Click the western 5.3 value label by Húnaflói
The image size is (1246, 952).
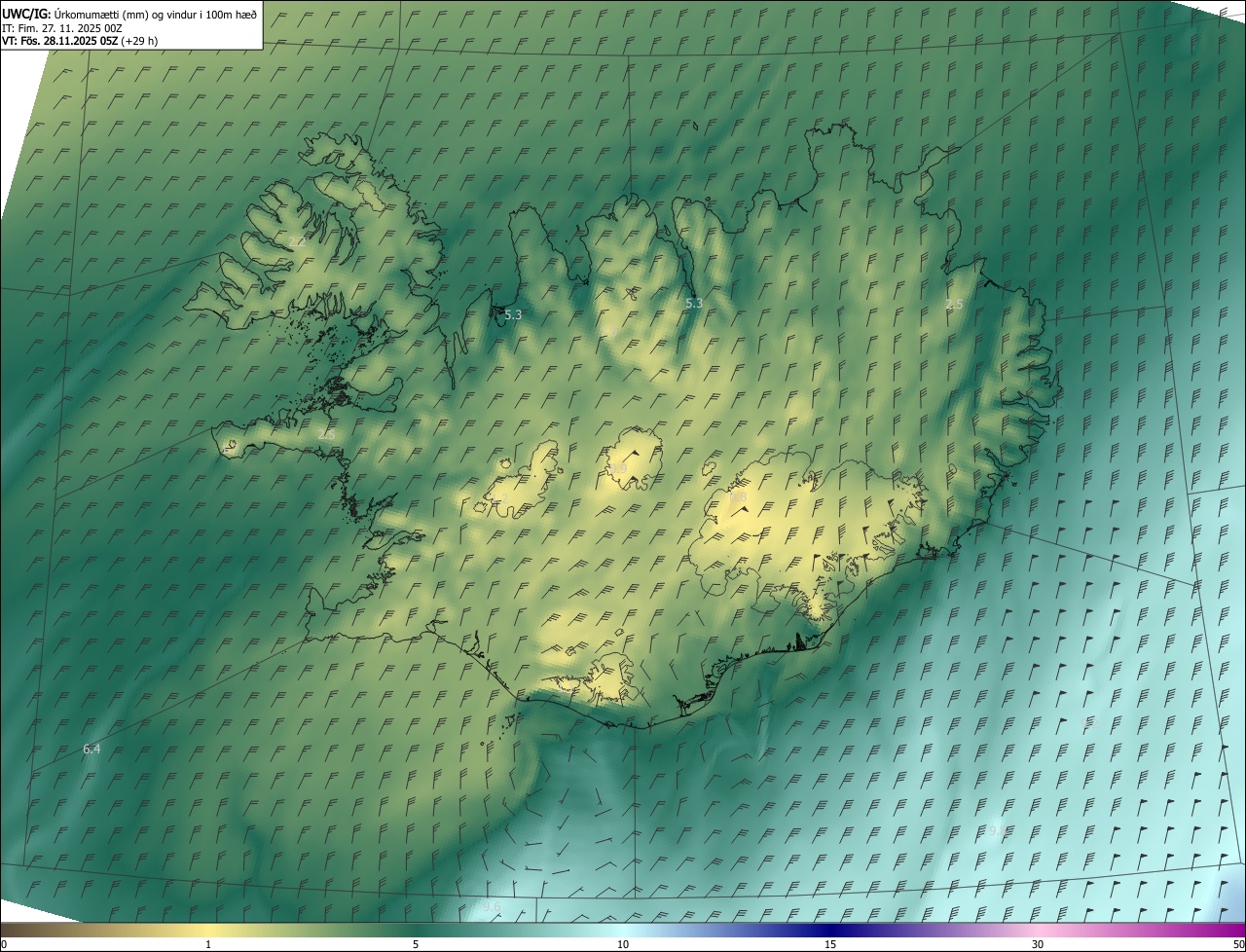pos(514,315)
